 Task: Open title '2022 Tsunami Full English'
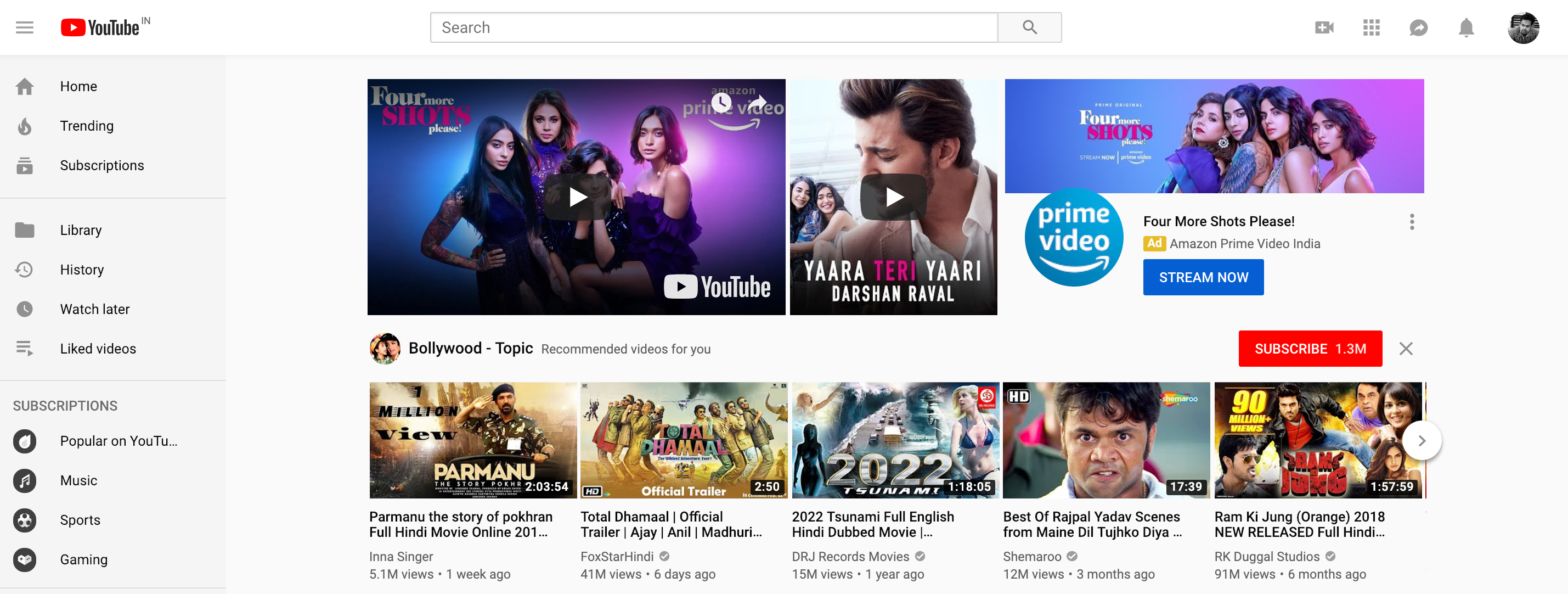coord(873,524)
